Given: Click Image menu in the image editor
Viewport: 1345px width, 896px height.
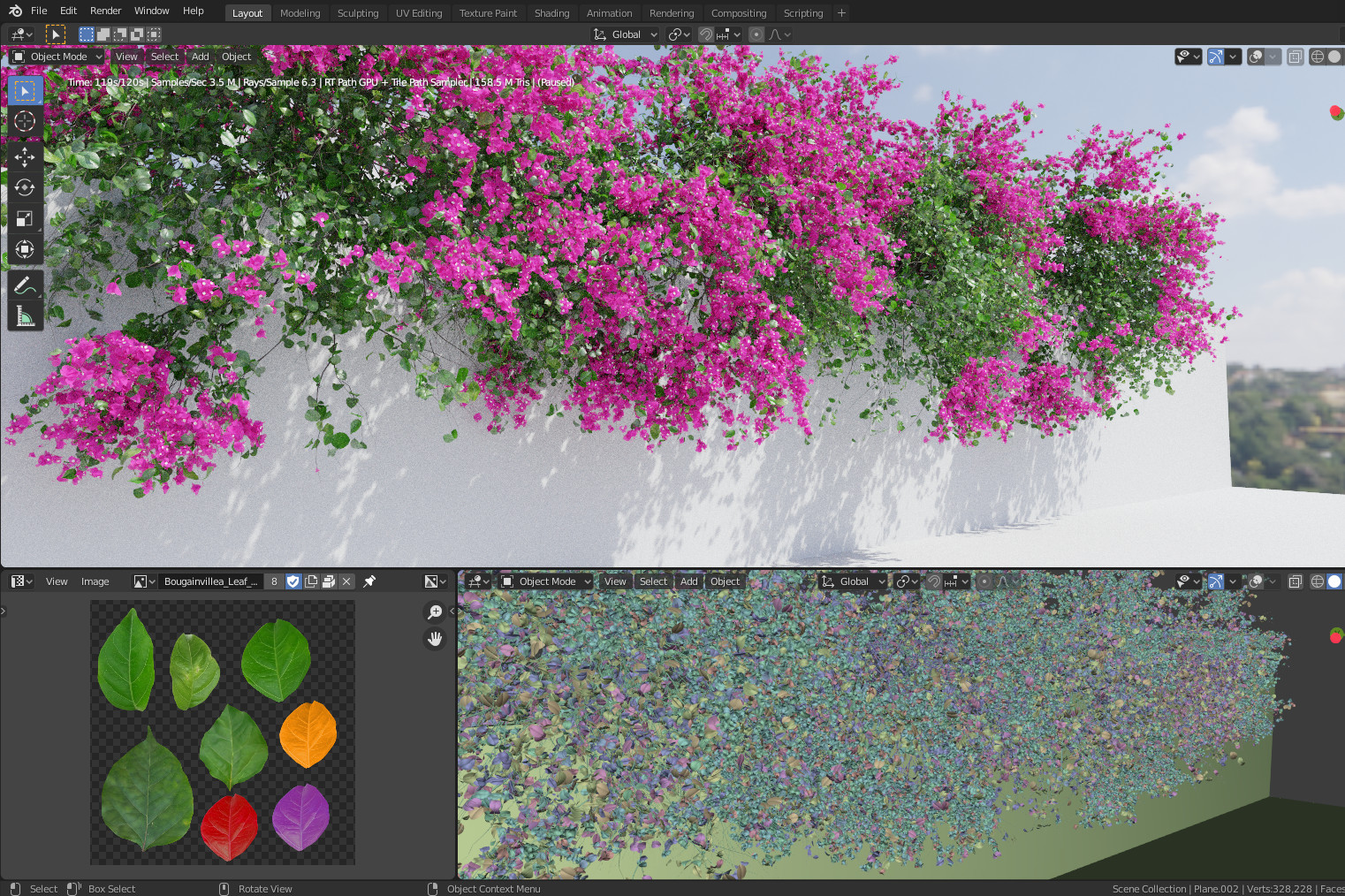Looking at the screenshot, I should pos(95,581).
